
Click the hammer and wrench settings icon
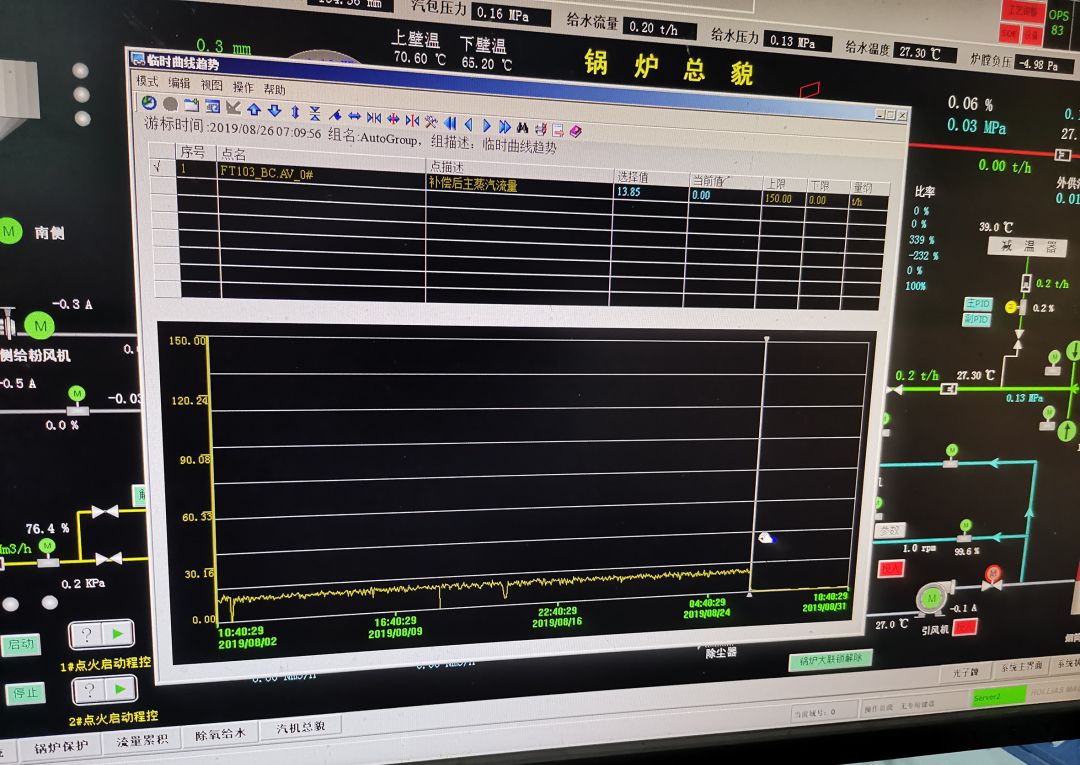pos(431,122)
